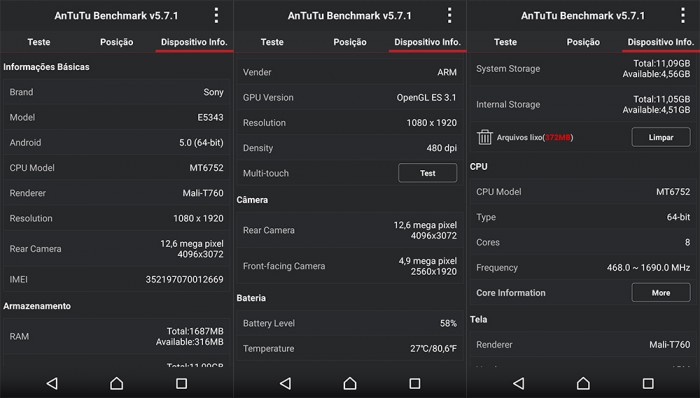Select Dispositivo Info. tab in right screenshot
The width and height of the screenshot is (700, 398).
pyautogui.click(x=661, y=42)
